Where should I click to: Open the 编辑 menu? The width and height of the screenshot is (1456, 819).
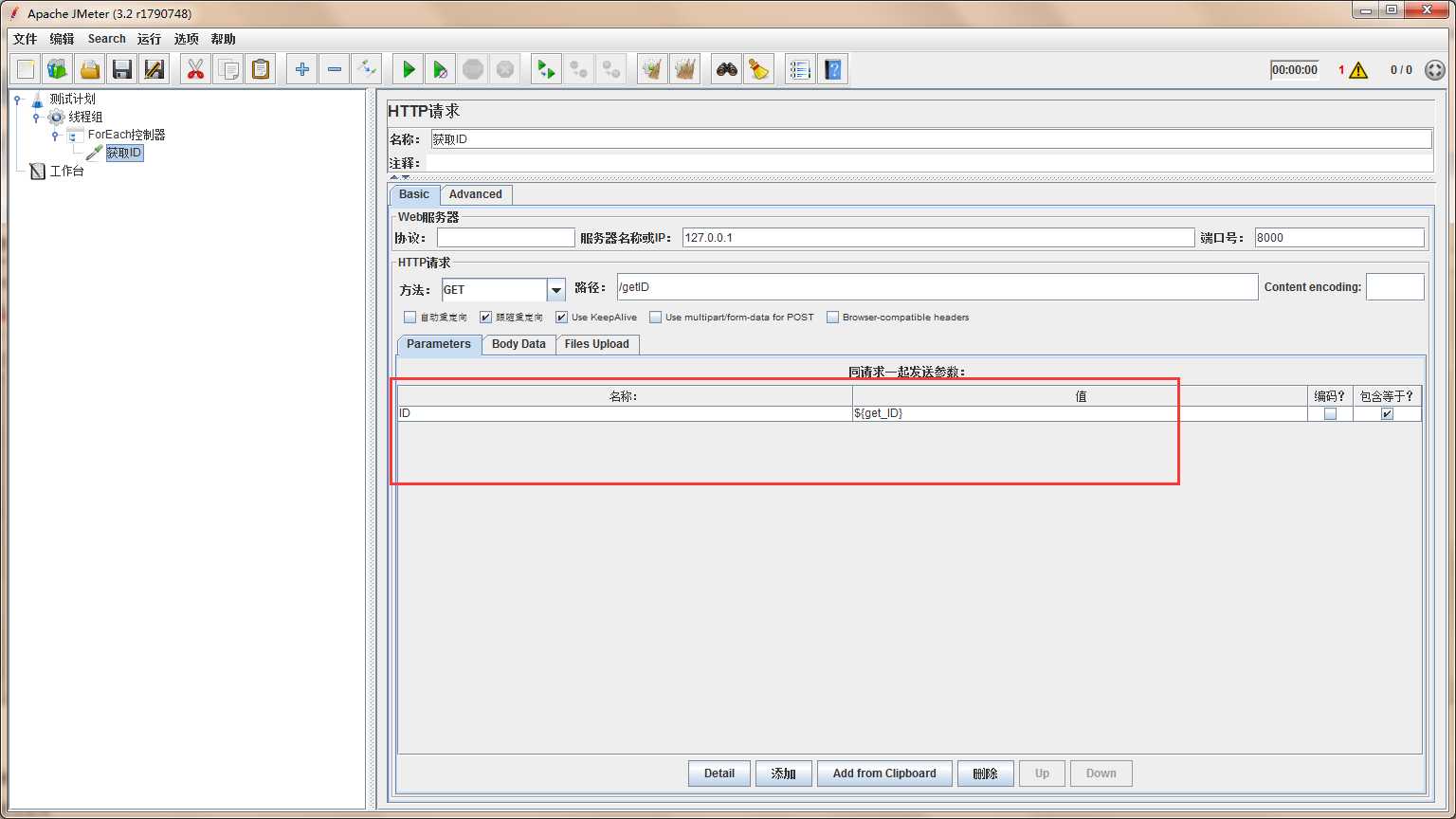[62, 39]
